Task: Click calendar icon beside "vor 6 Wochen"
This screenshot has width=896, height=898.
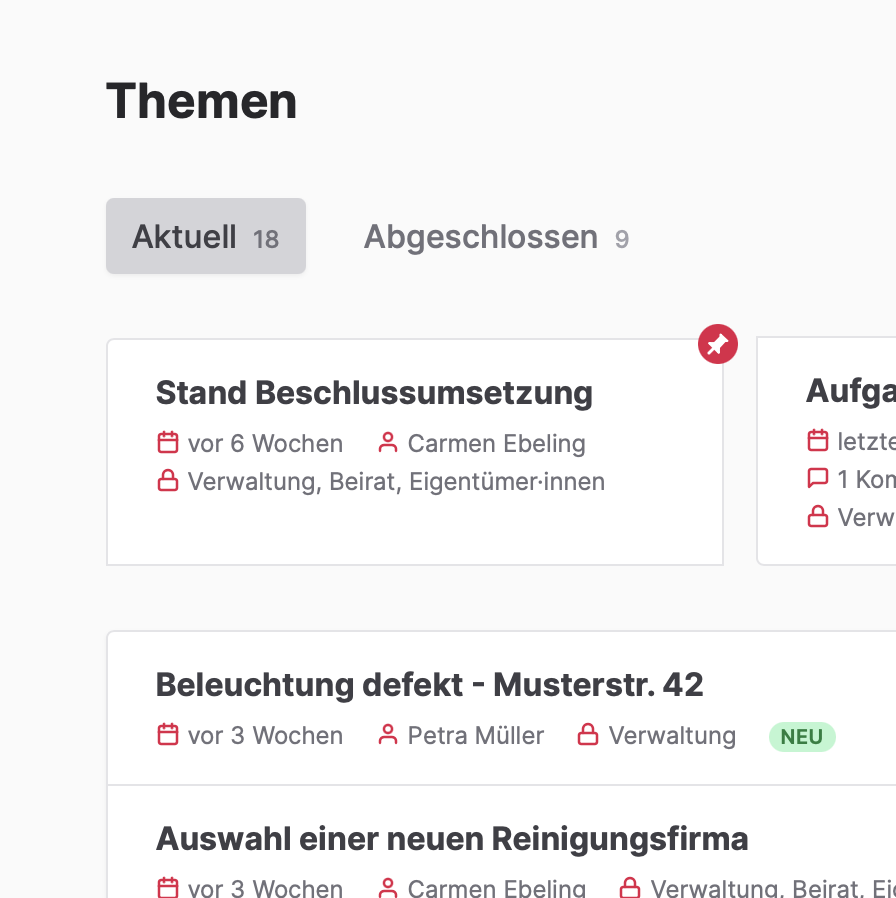Action: [x=168, y=443]
